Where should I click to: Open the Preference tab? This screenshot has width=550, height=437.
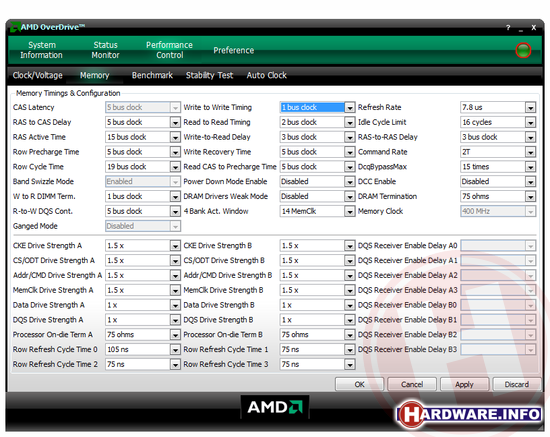[x=234, y=50]
